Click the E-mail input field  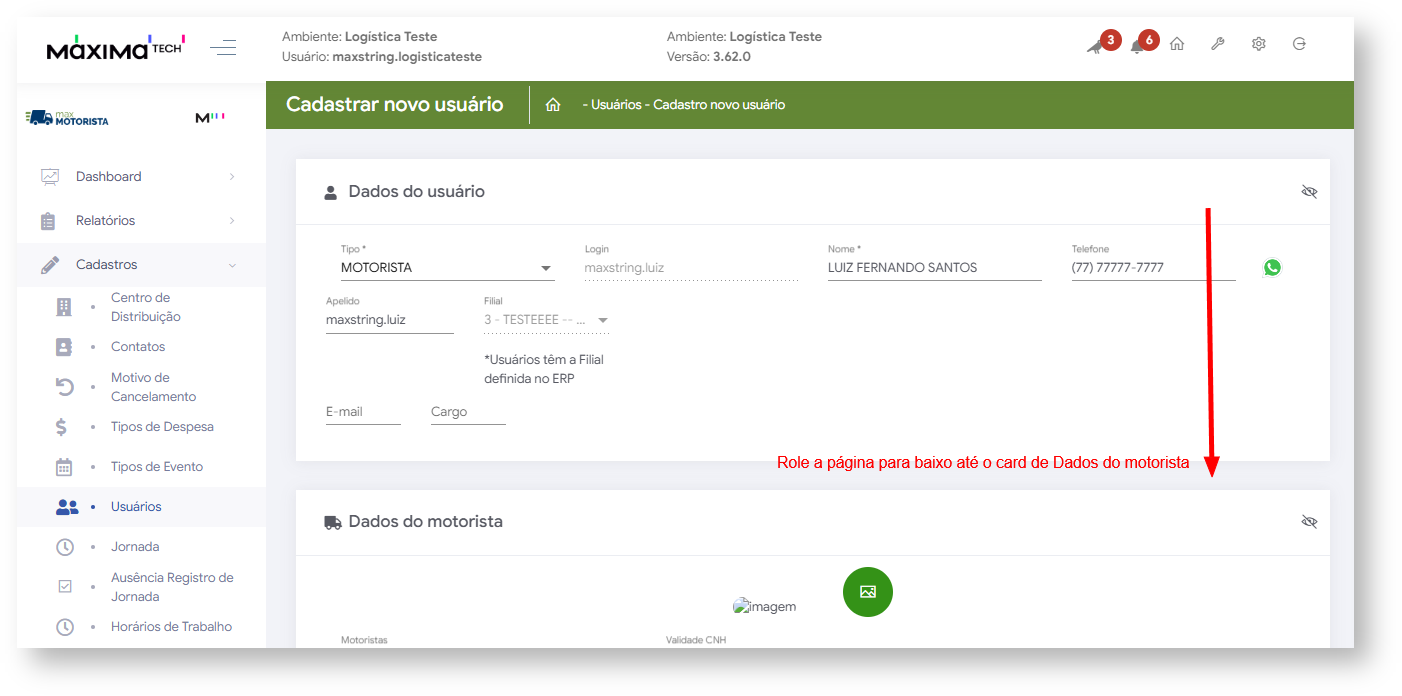(x=363, y=412)
